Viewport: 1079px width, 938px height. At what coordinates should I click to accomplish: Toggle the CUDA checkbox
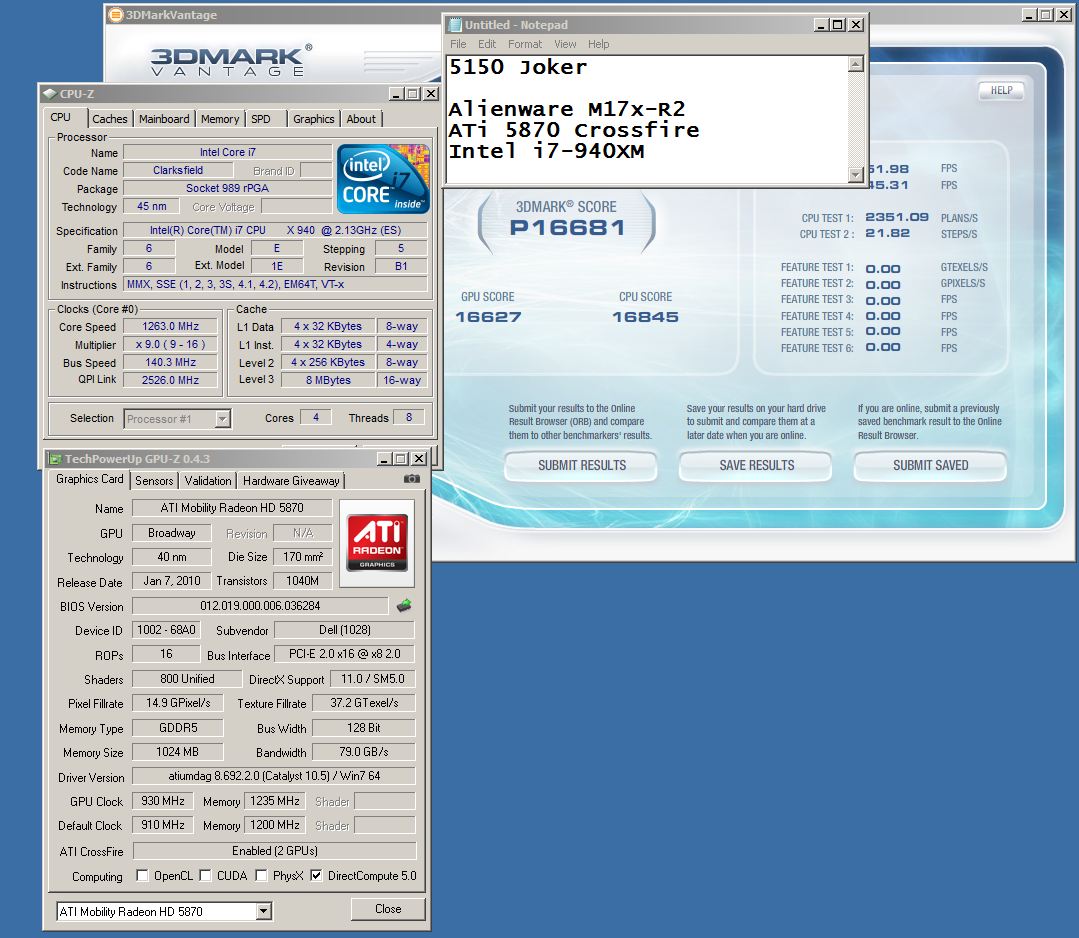[205, 876]
